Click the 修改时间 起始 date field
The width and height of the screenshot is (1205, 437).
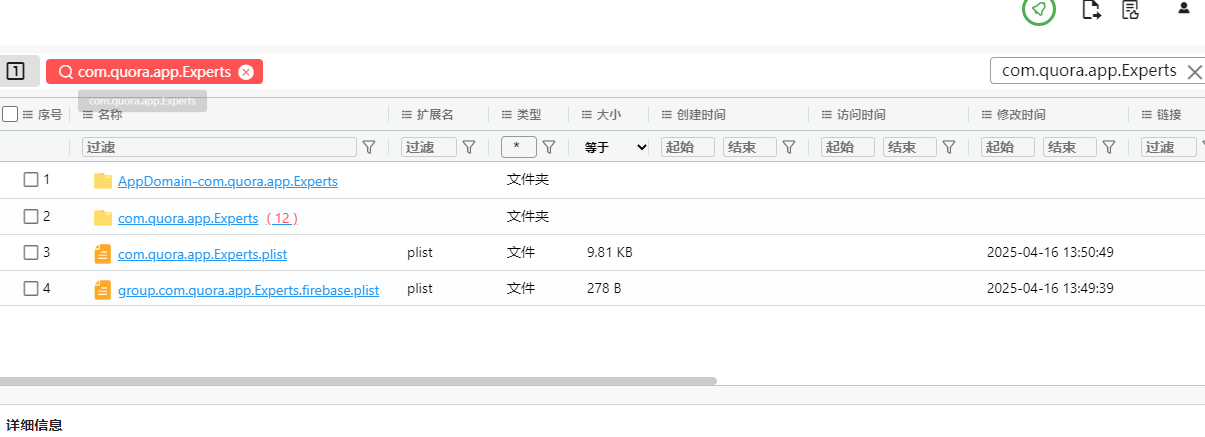coord(1008,147)
